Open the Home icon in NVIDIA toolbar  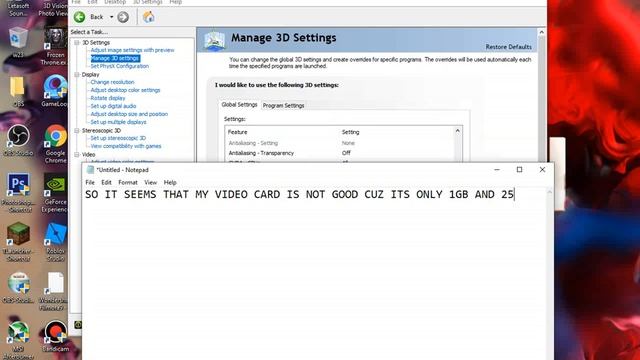click(x=149, y=17)
